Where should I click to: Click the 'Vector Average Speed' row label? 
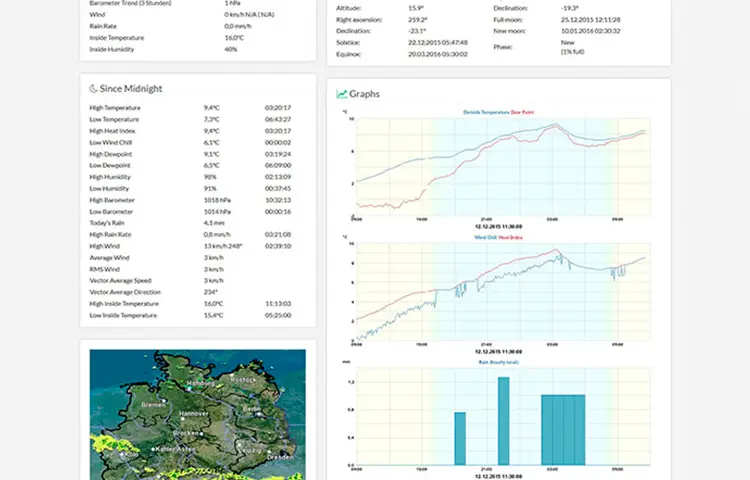pos(121,281)
